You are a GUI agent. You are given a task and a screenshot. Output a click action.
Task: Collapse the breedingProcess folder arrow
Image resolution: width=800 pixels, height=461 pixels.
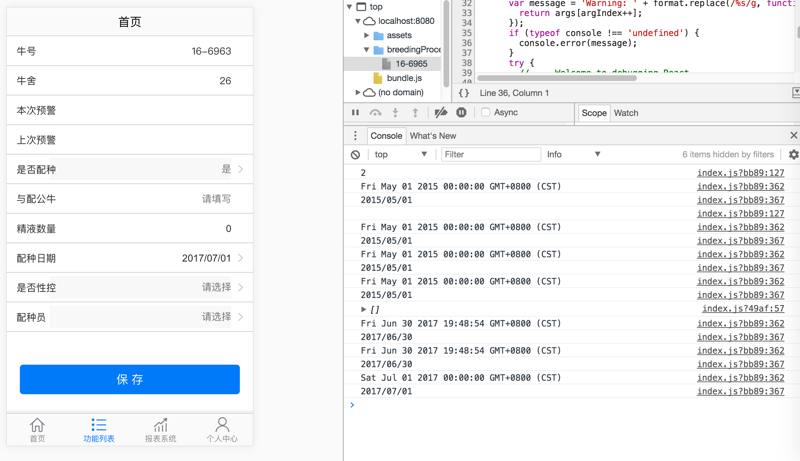click(x=366, y=49)
